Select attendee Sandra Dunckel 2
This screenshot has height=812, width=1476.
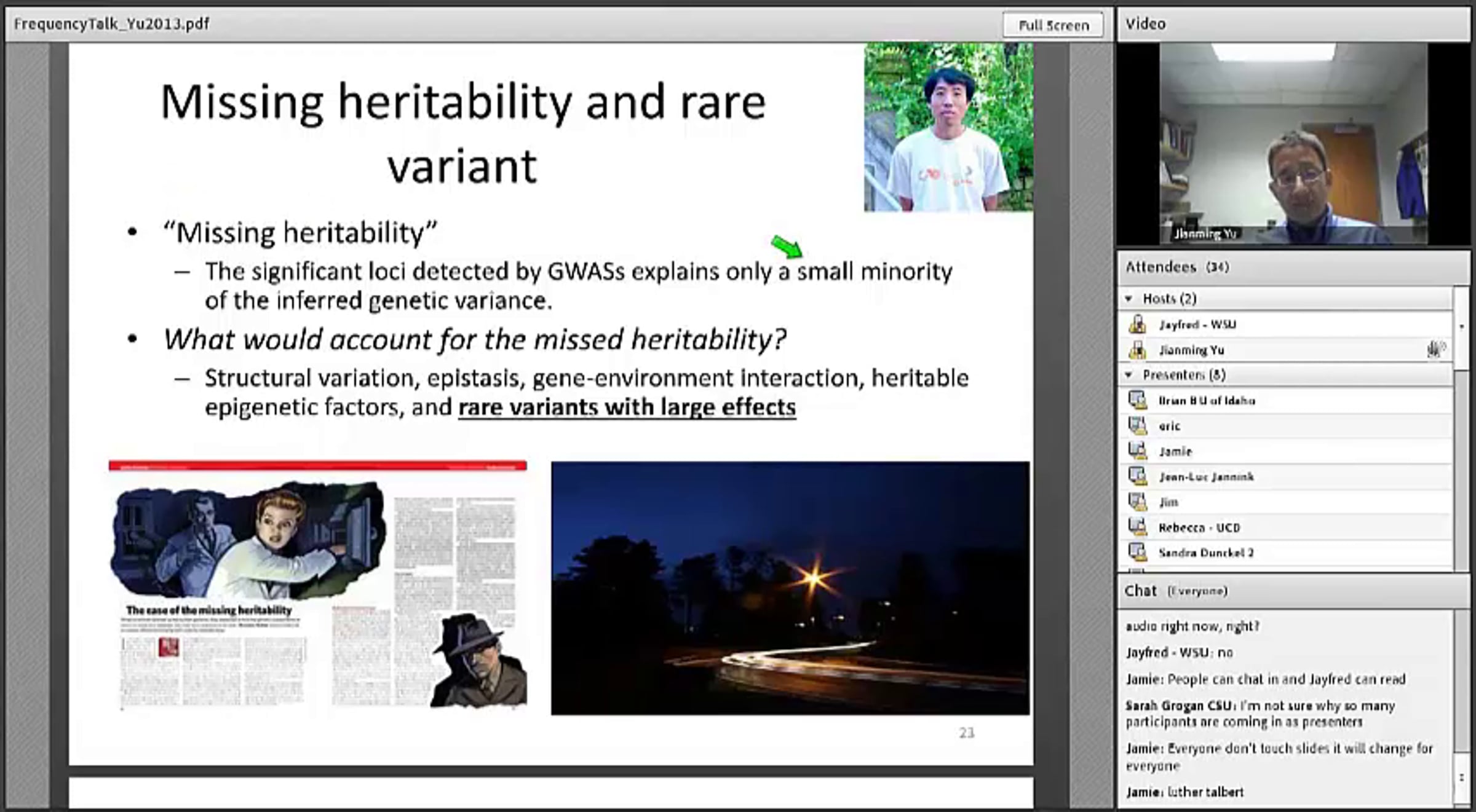click(1205, 553)
